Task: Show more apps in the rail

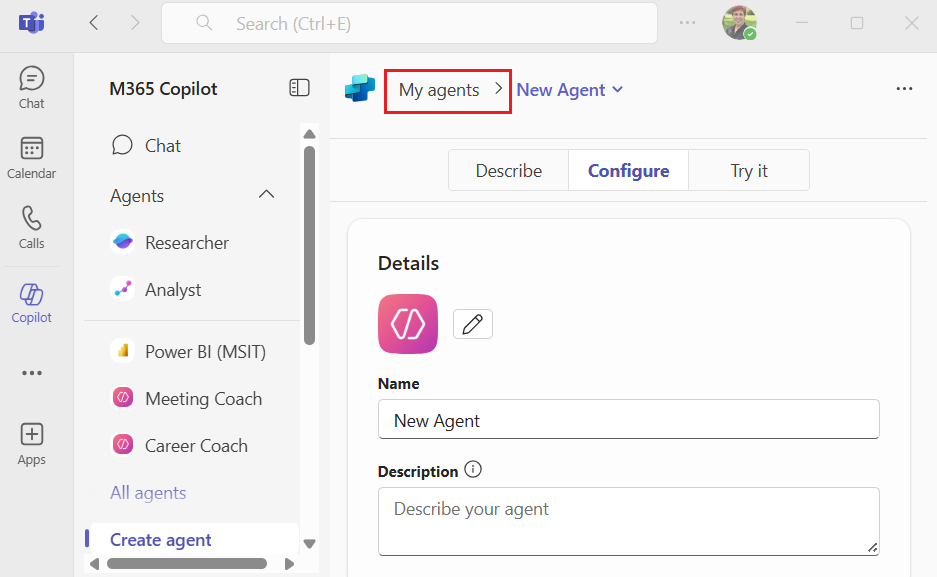Action: 31,373
